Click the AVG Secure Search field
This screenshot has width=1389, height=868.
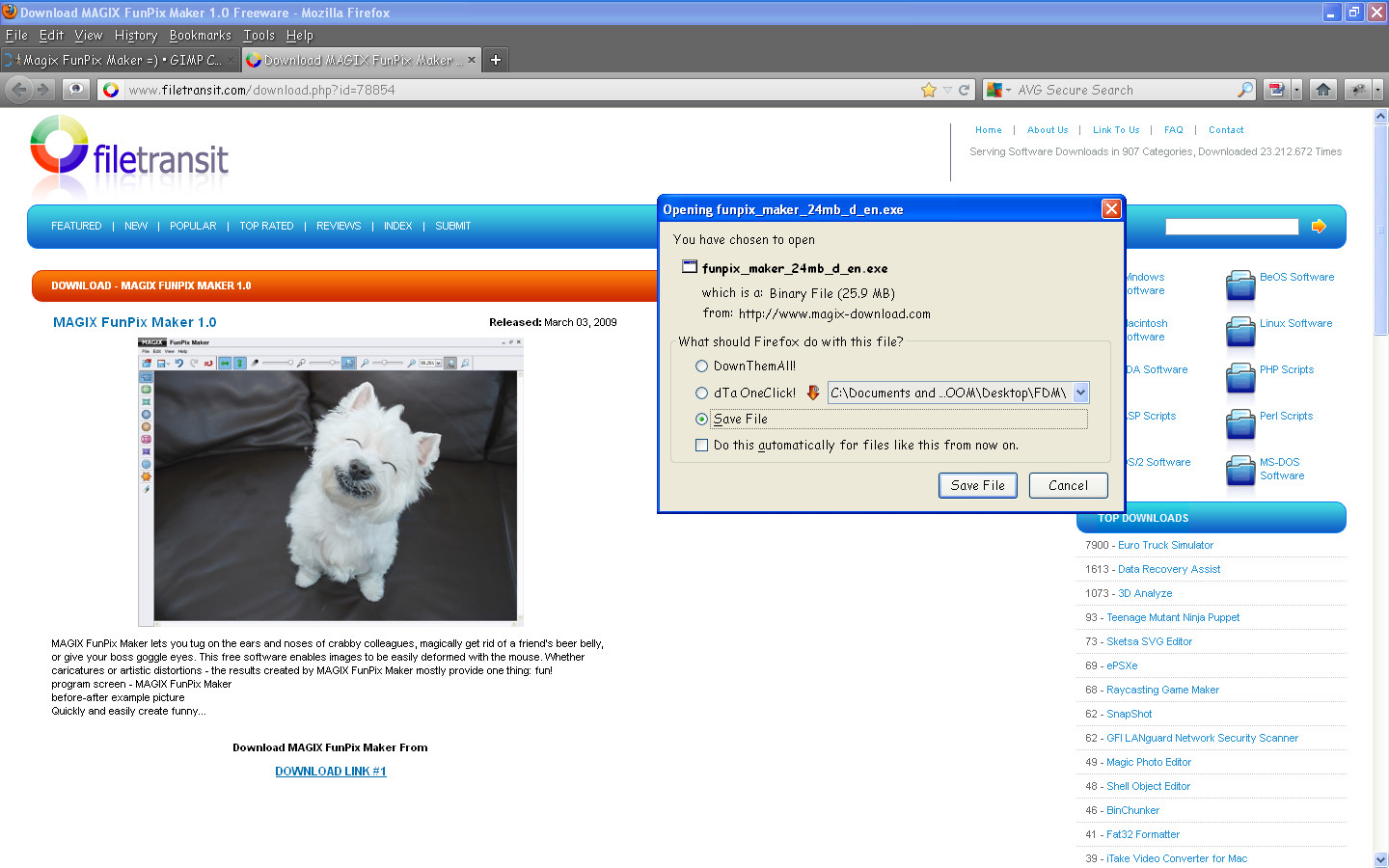pyautogui.click(x=1125, y=90)
